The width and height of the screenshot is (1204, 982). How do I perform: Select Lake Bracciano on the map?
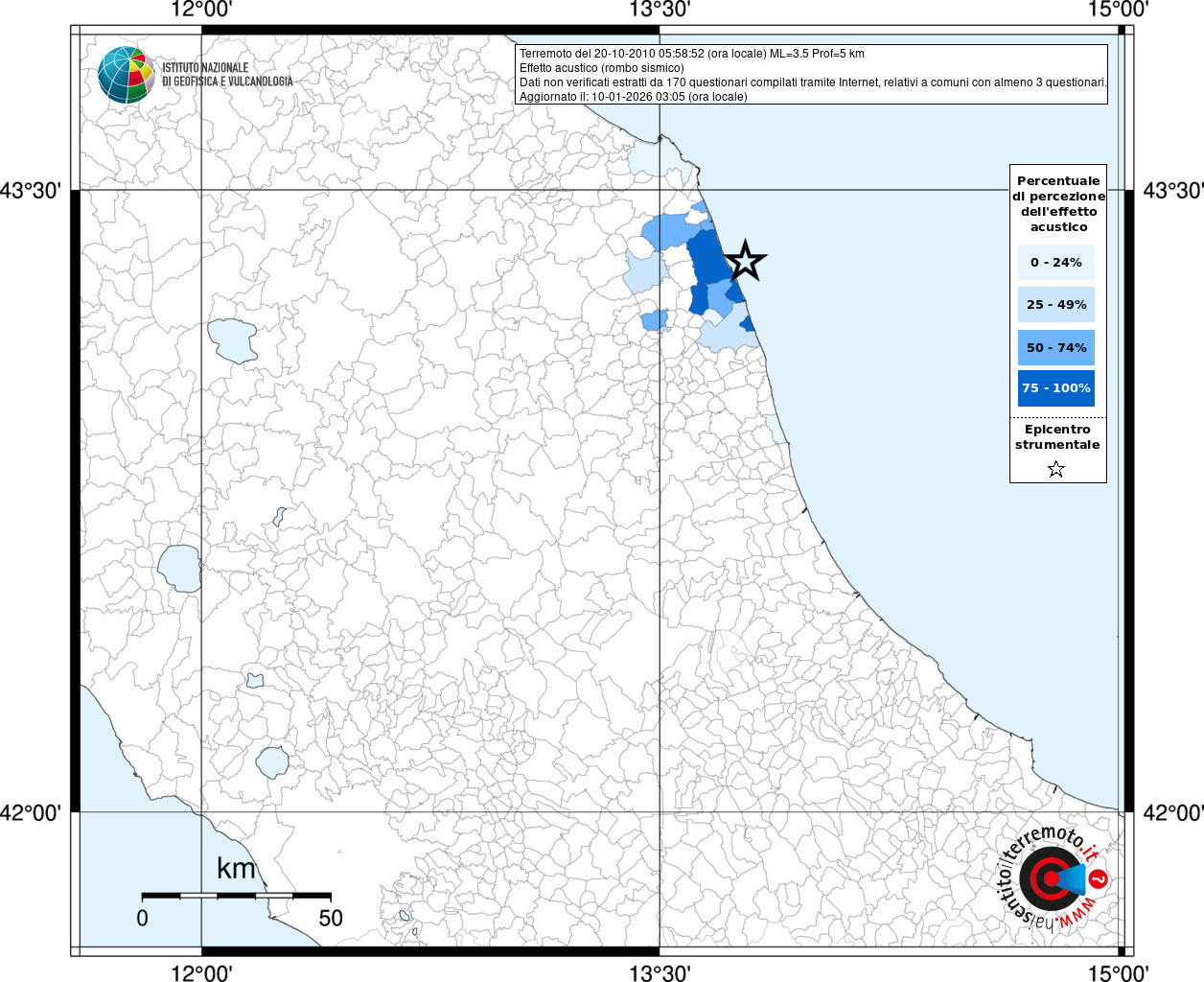click(272, 762)
